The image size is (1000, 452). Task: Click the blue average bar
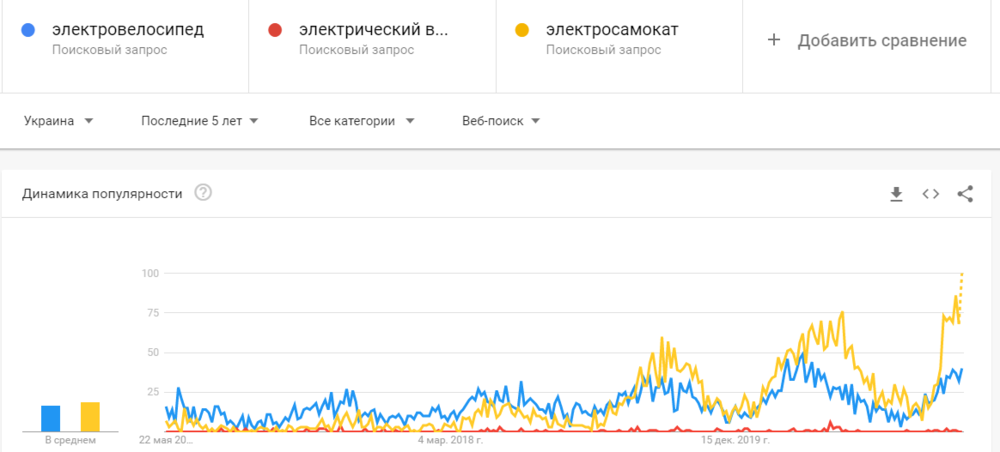(50, 417)
